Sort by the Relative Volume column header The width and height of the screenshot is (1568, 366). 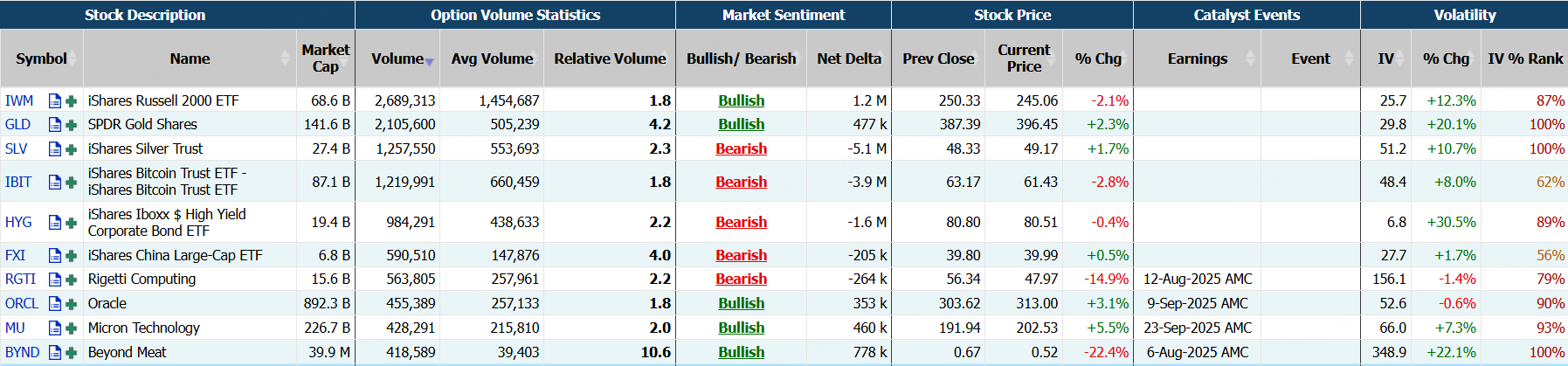[x=609, y=59]
